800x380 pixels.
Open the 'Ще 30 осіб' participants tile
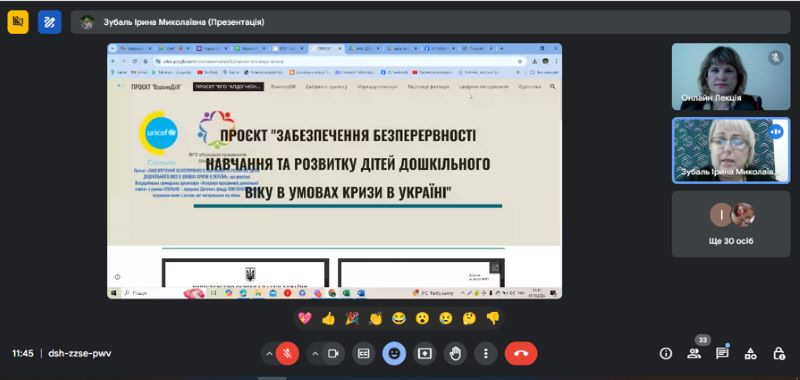tap(731, 224)
